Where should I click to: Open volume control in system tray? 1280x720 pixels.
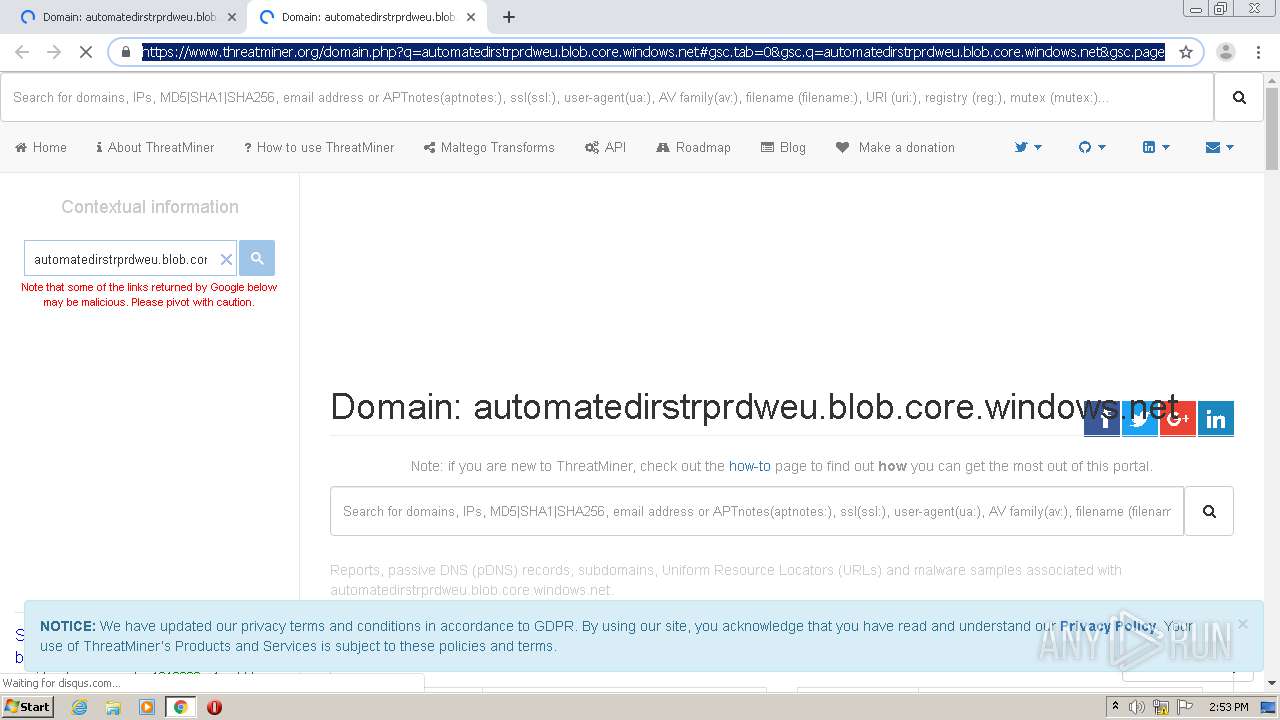1137,707
